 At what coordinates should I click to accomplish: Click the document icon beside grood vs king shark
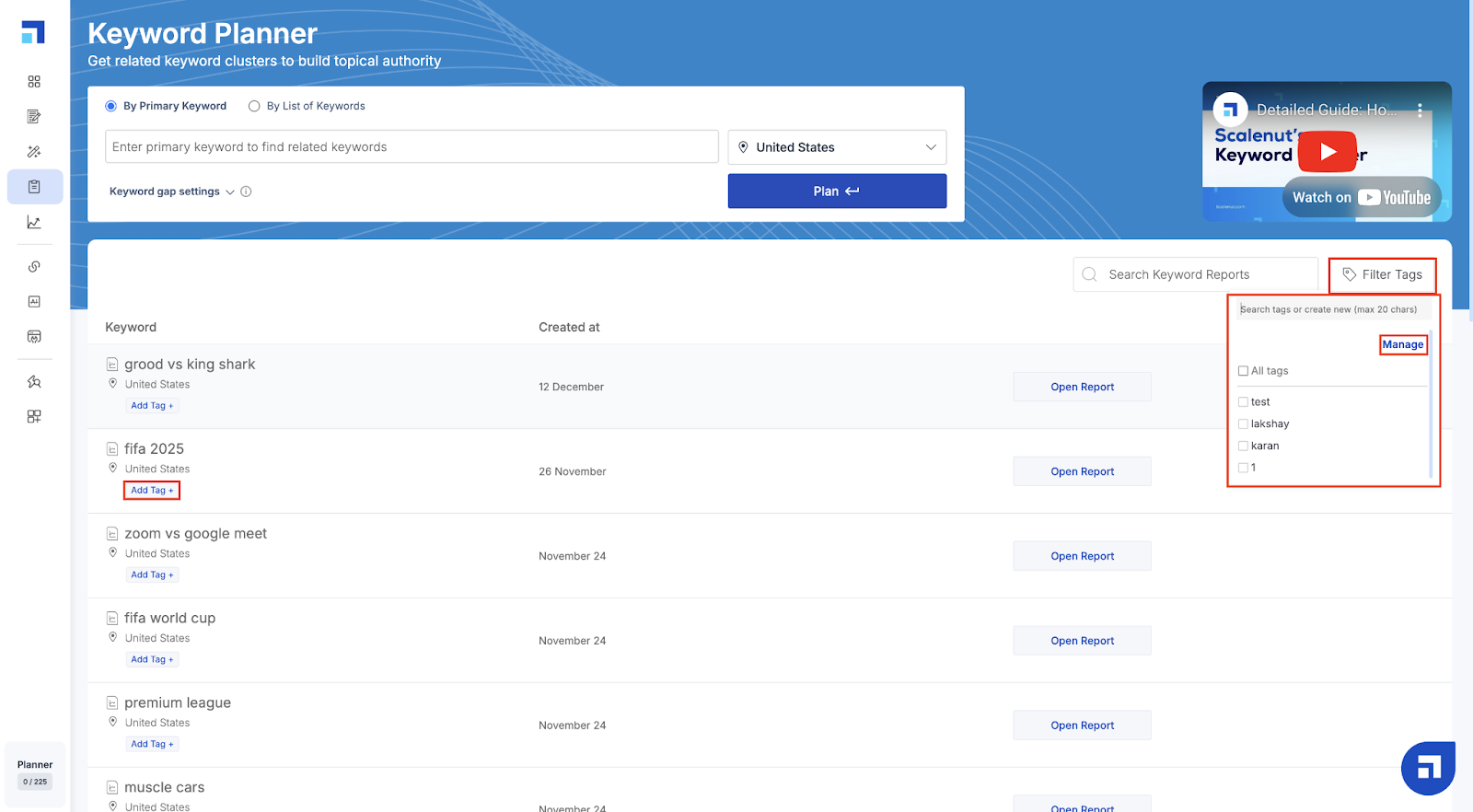pyautogui.click(x=112, y=365)
